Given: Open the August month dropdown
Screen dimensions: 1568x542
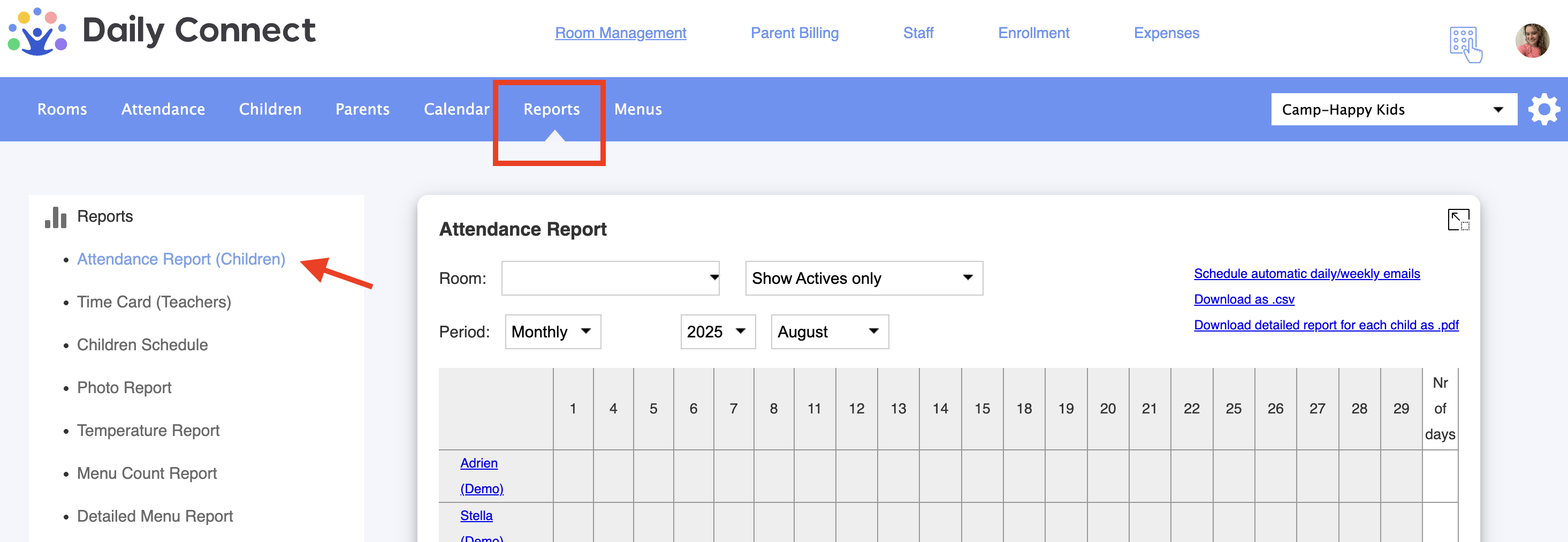Looking at the screenshot, I should [829, 332].
